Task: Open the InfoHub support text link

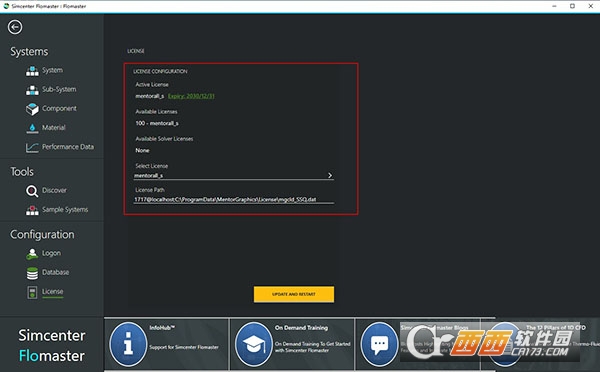Action: 184,347
